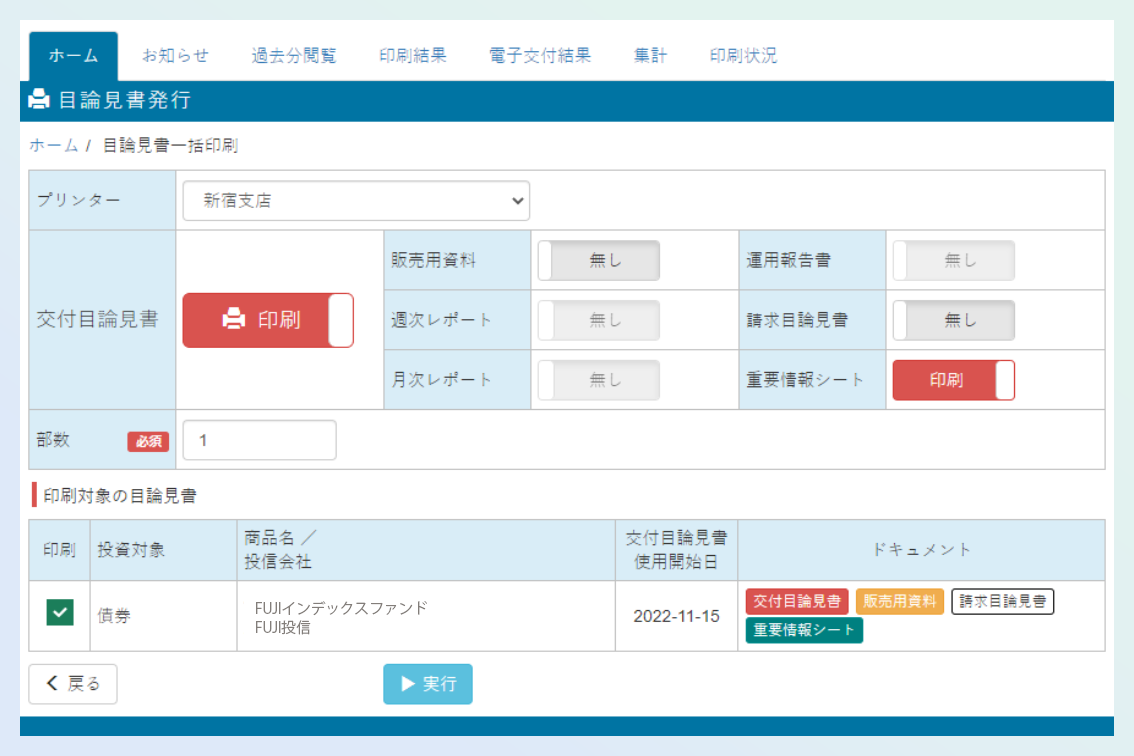Image resolution: width=1134 pixels, height=756 pixels.
Task: Open the プリンター dropdown showing 新宿支店
Action: click(356, 201)
